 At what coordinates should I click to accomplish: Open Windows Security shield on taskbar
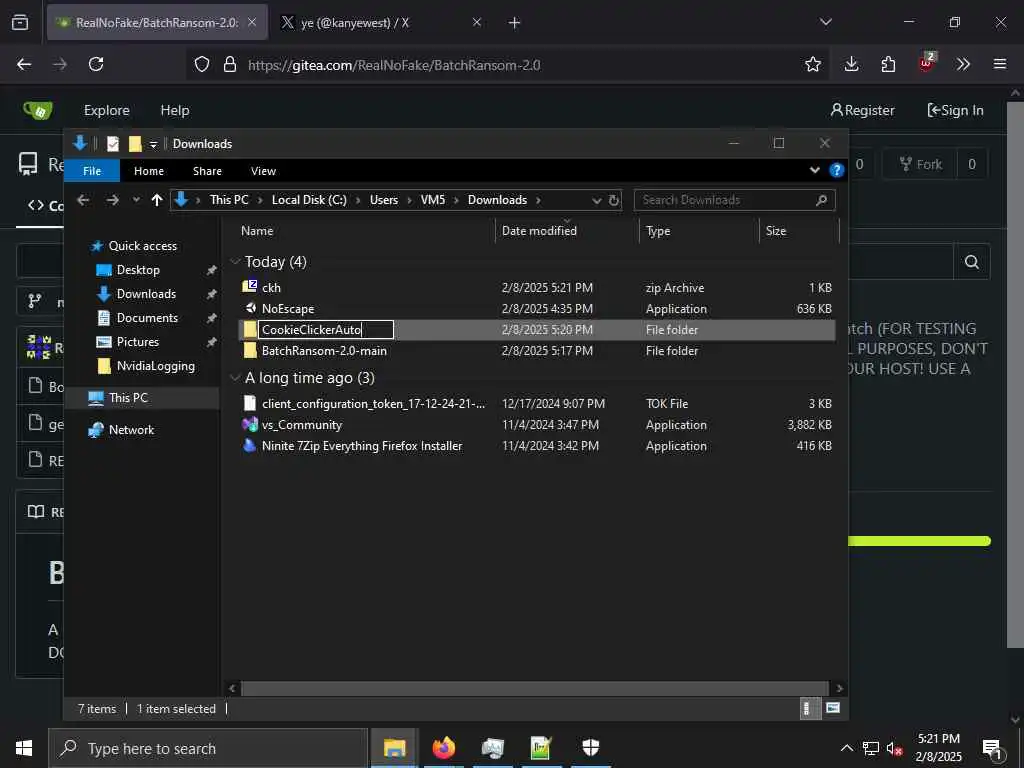(x=590, y=748)
